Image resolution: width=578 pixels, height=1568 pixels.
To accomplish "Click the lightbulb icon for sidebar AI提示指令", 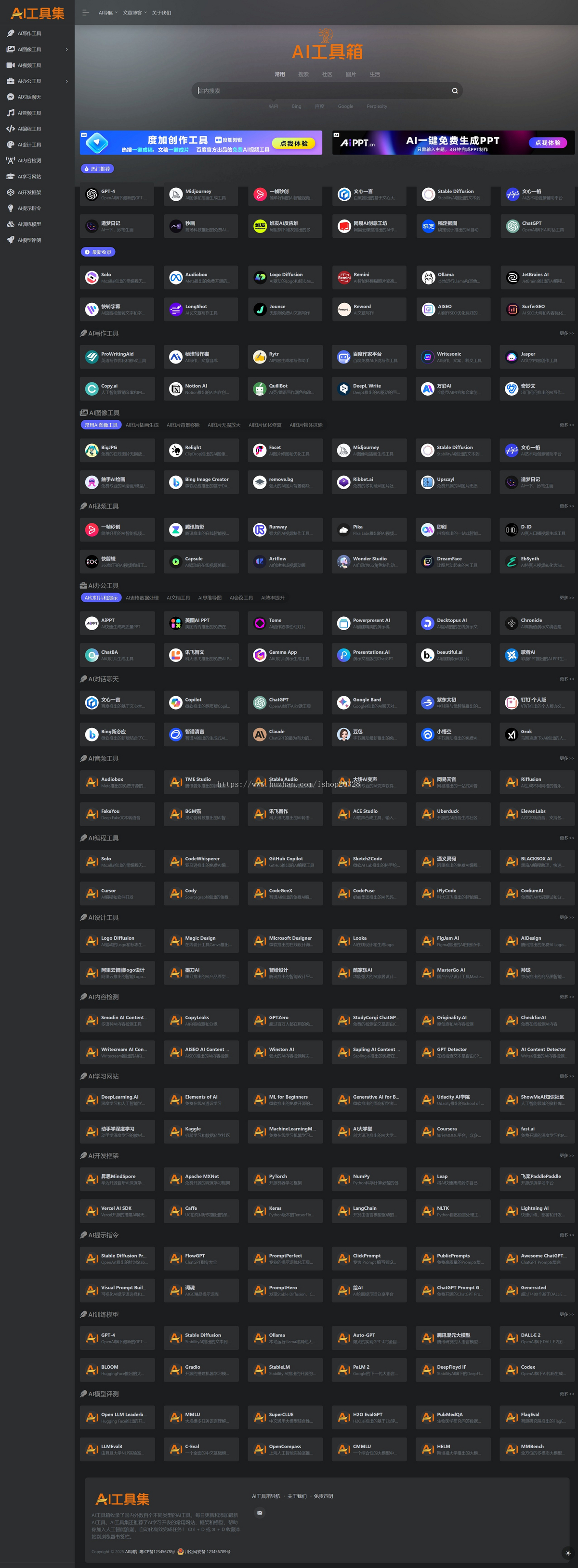I will pos(10,208).
